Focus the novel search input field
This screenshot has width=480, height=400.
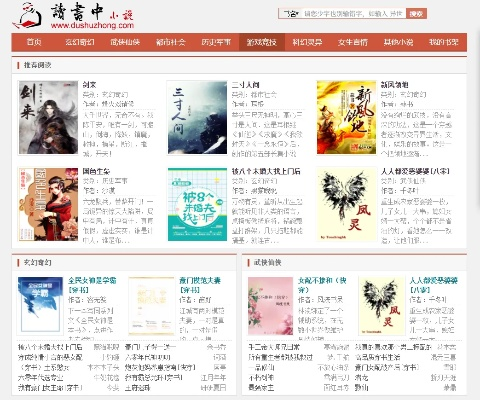point(354,14)
